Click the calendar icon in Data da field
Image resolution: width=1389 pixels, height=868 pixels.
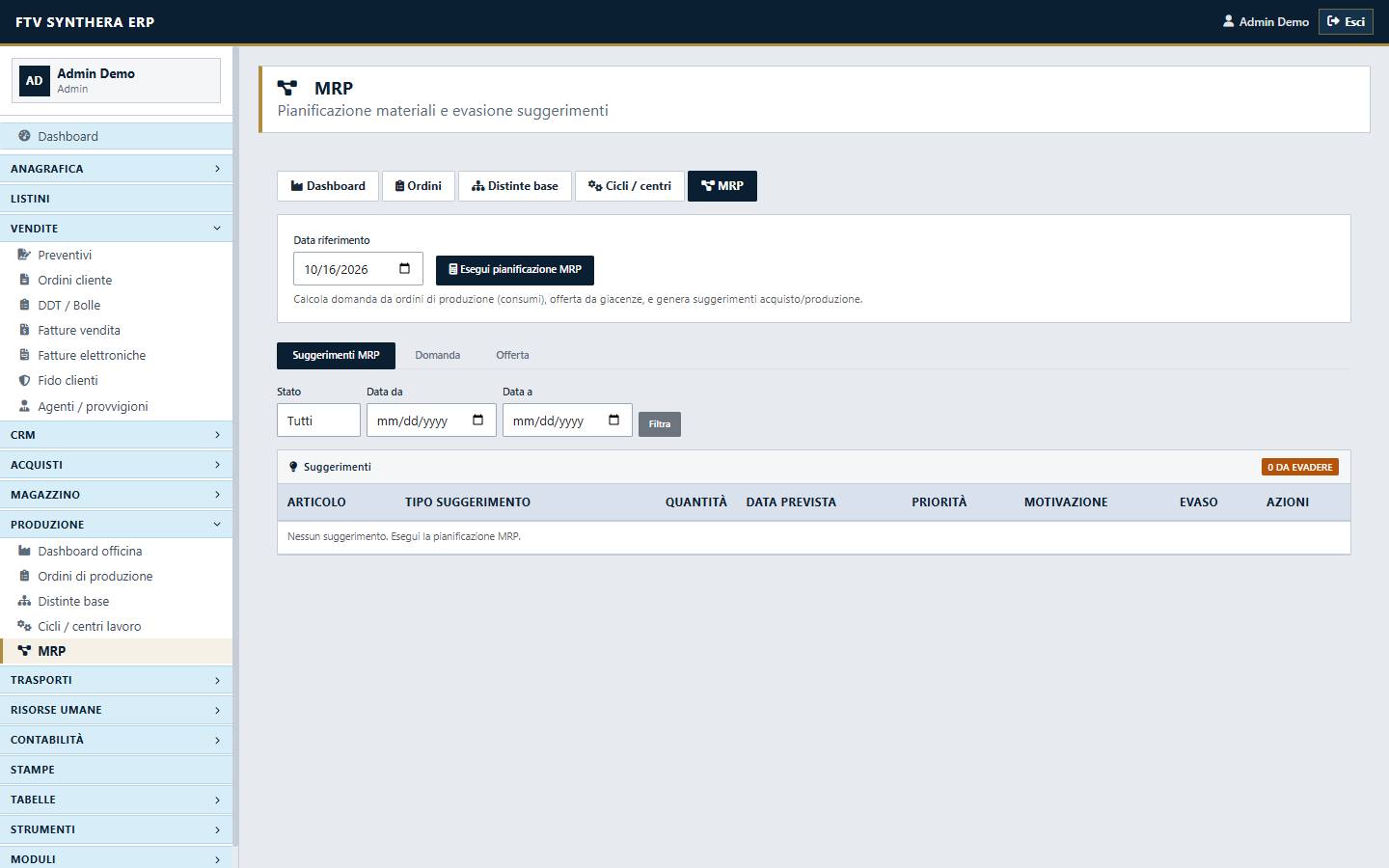[x=477, y=420]
